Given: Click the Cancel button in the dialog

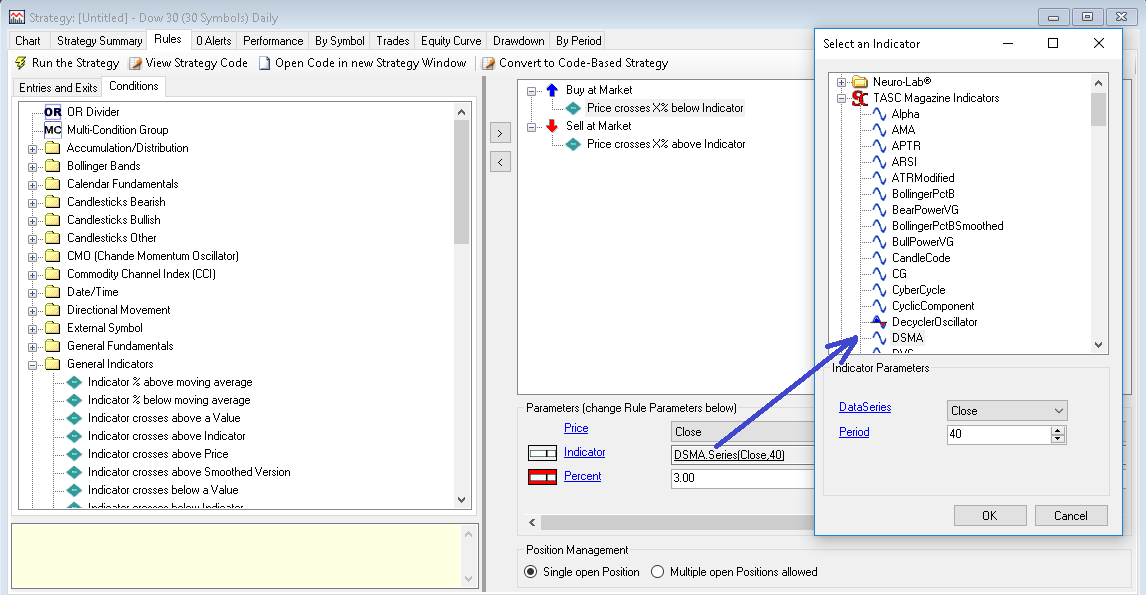Looking at the screenshot, I should coord(1070,516).
